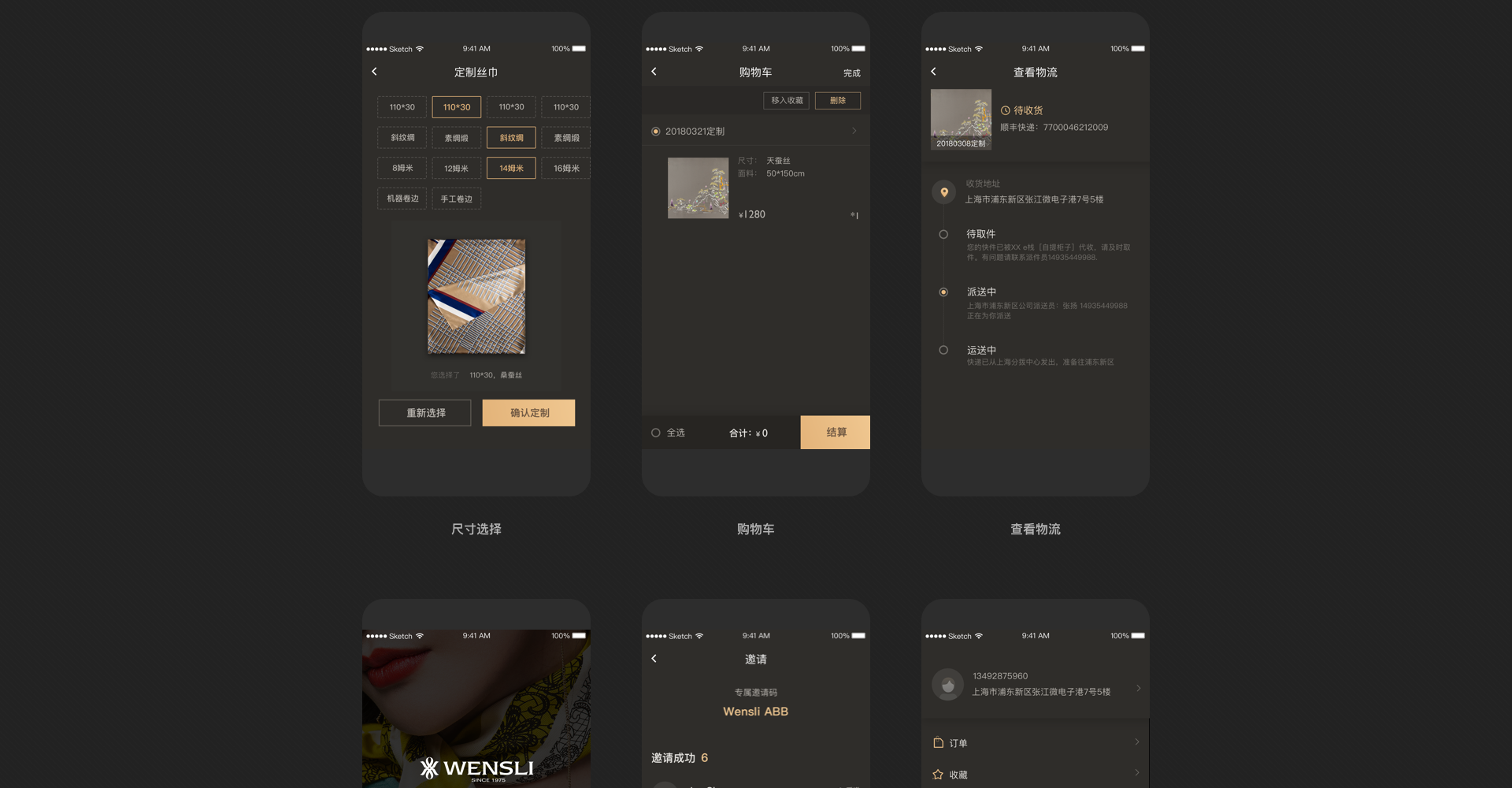
Task: Go back from the 定制丝巾 screen
Action: (375, 72)
